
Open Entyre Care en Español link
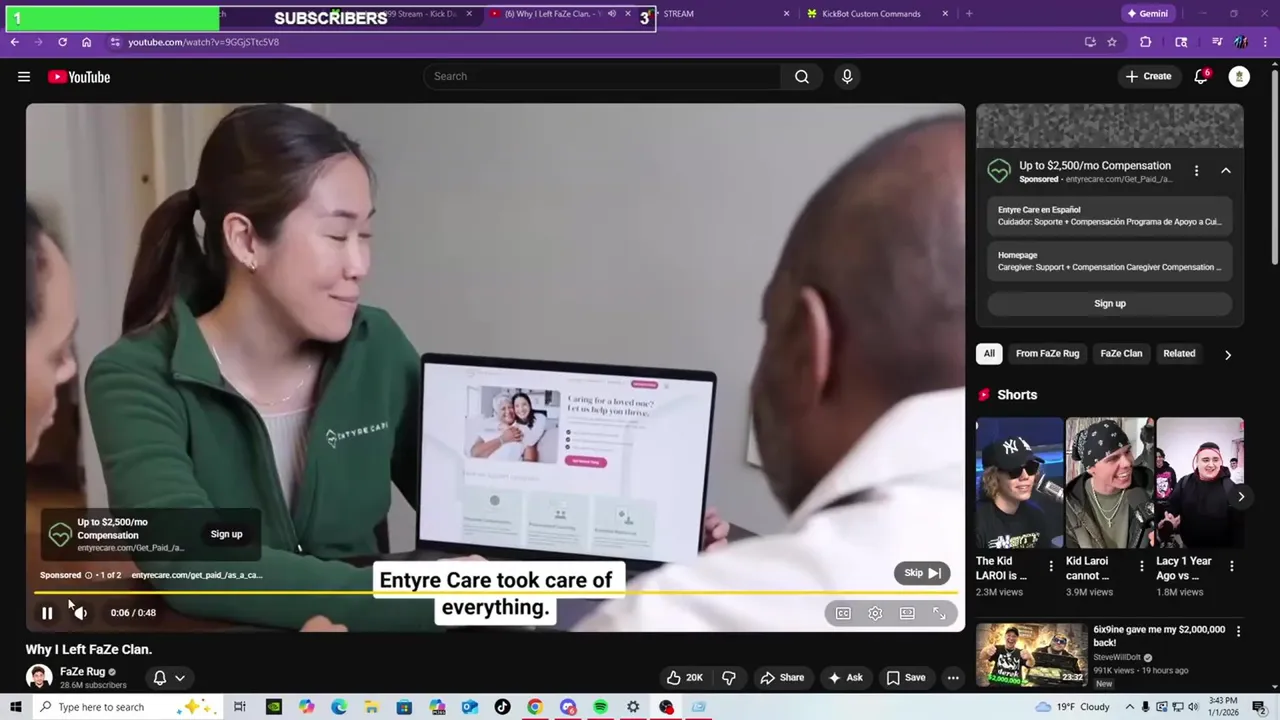(1110, 216)
